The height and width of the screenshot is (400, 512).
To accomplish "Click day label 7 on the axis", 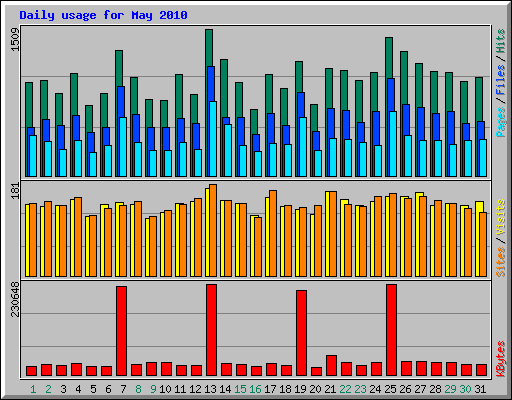I will tap(123, 389).
